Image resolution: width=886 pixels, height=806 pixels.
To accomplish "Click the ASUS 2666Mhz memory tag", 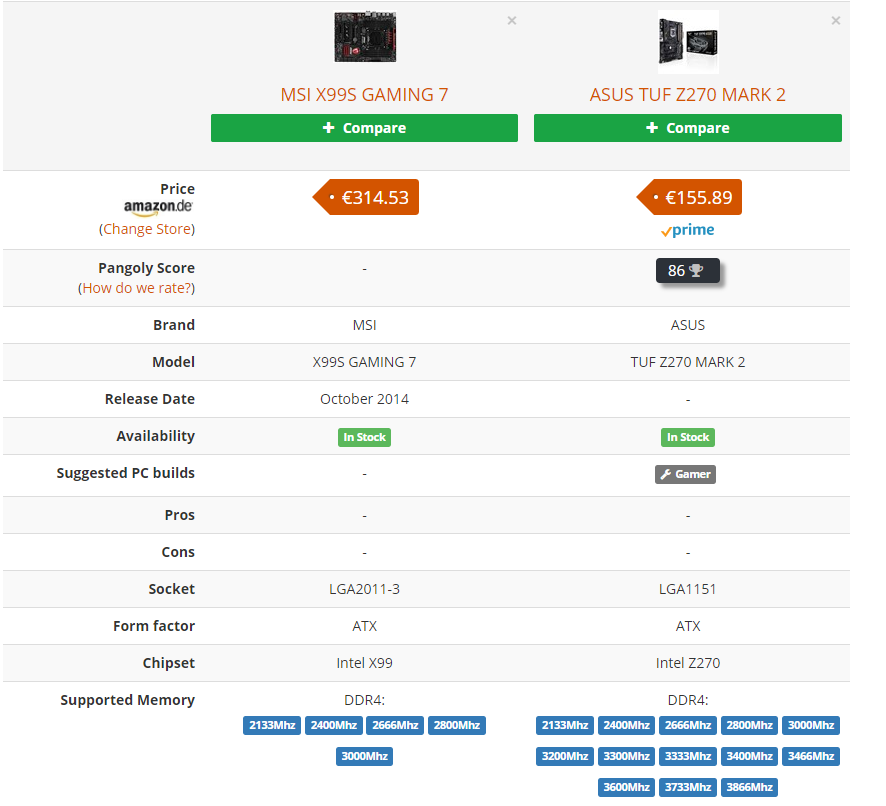I will (688, 725).
